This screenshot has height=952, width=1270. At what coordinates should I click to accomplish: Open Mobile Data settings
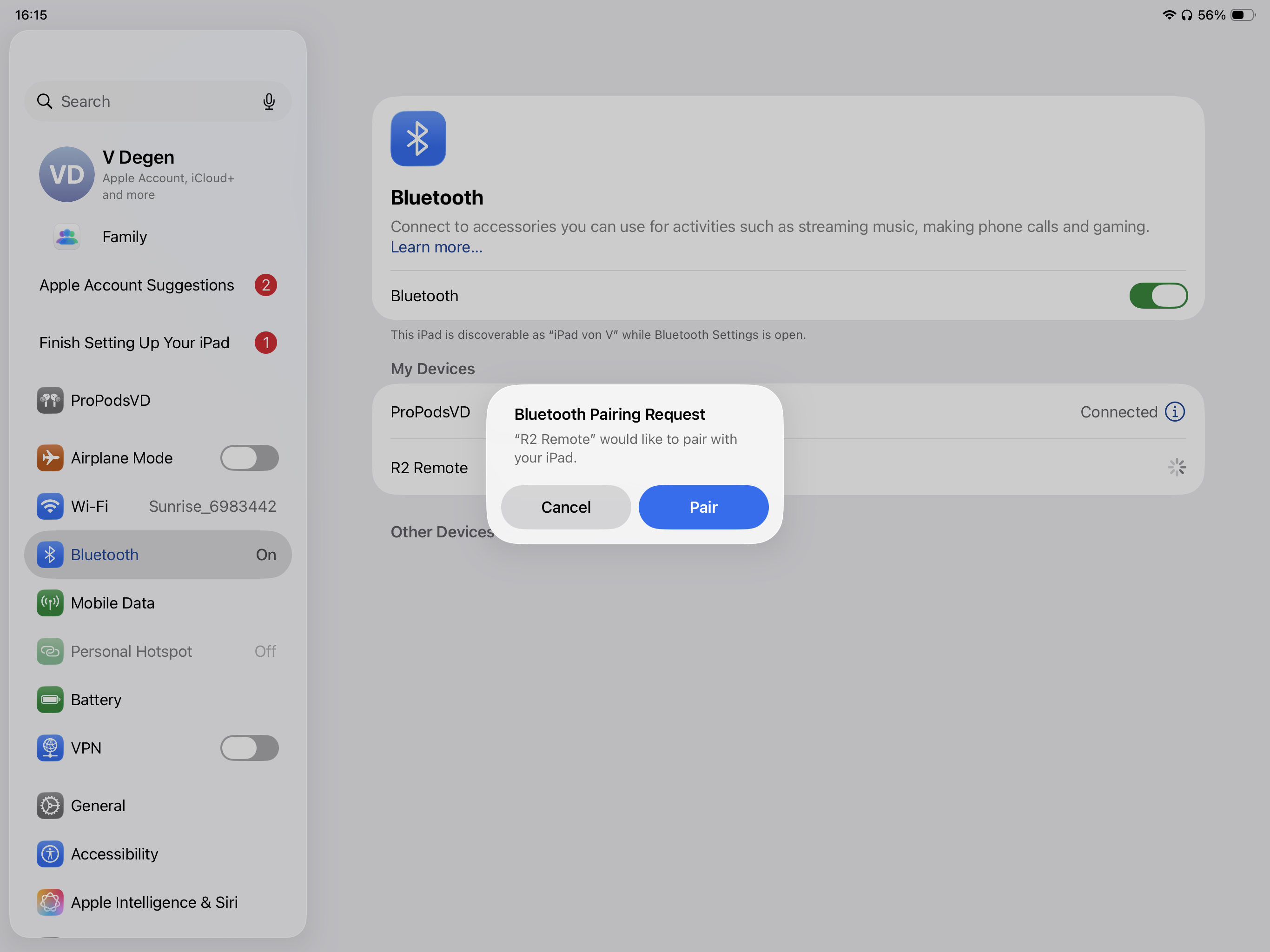point(158,603)
